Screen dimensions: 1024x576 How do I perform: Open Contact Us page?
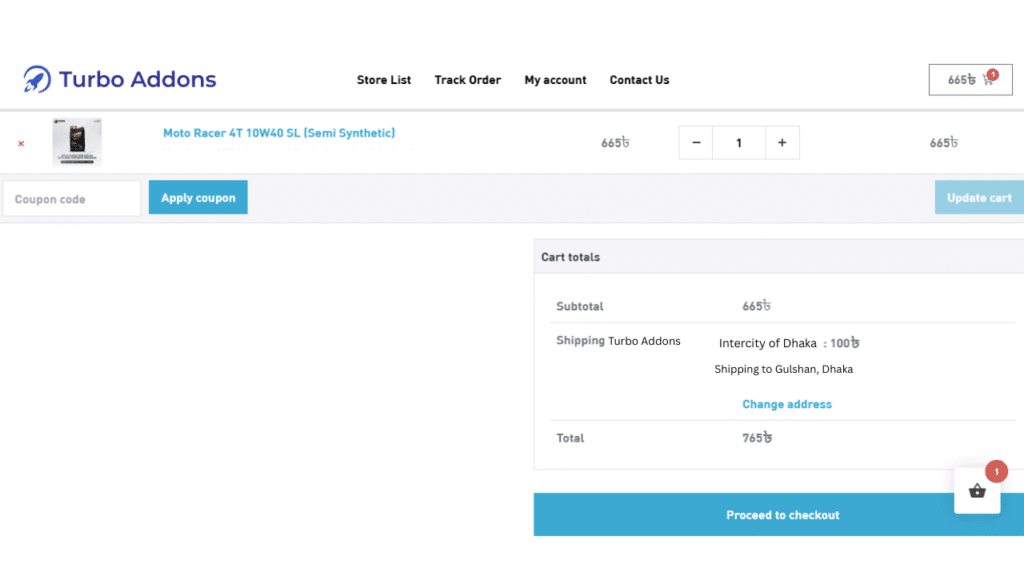coord(639,80)
